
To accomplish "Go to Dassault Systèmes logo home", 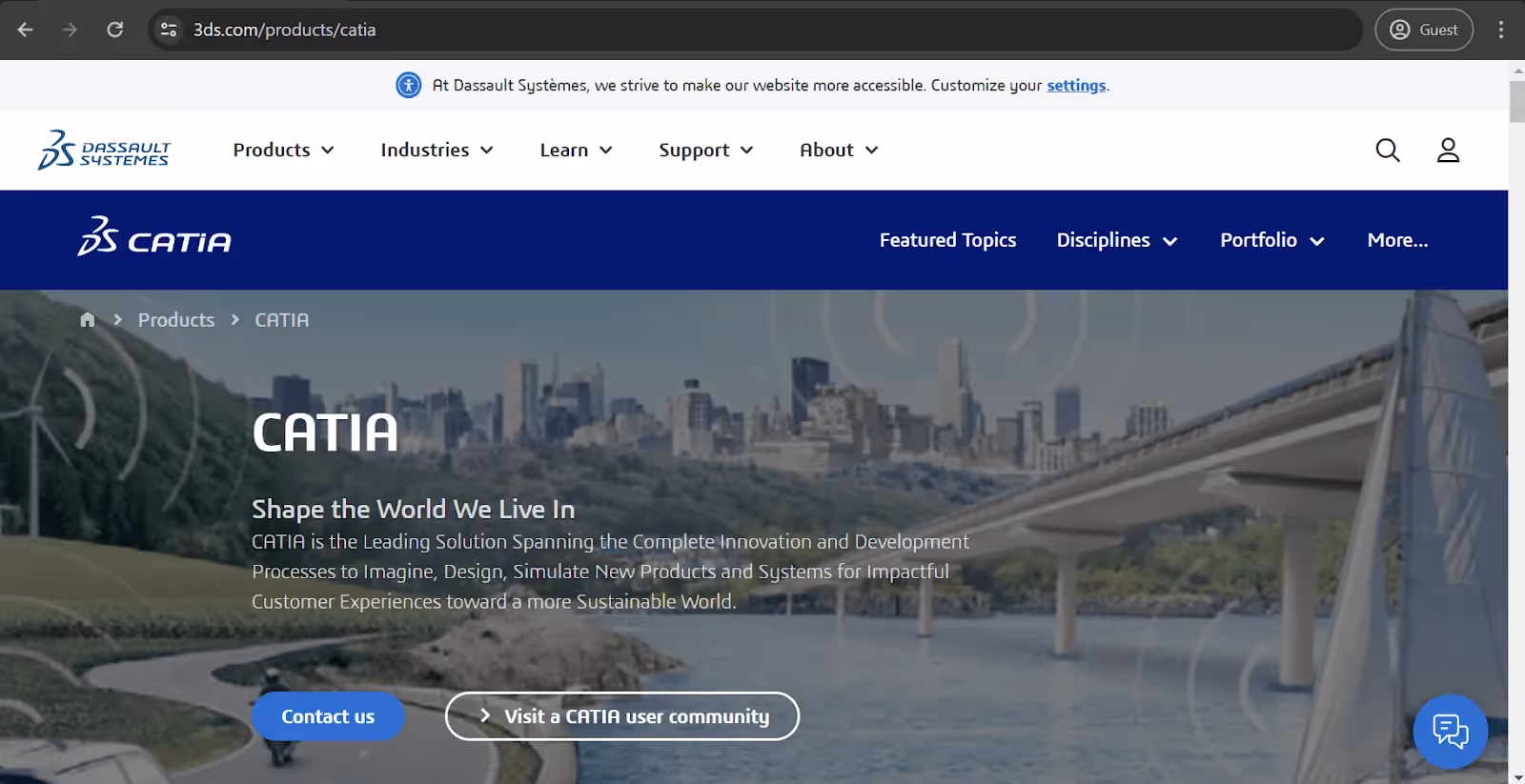I will click(x=104, y=151).
